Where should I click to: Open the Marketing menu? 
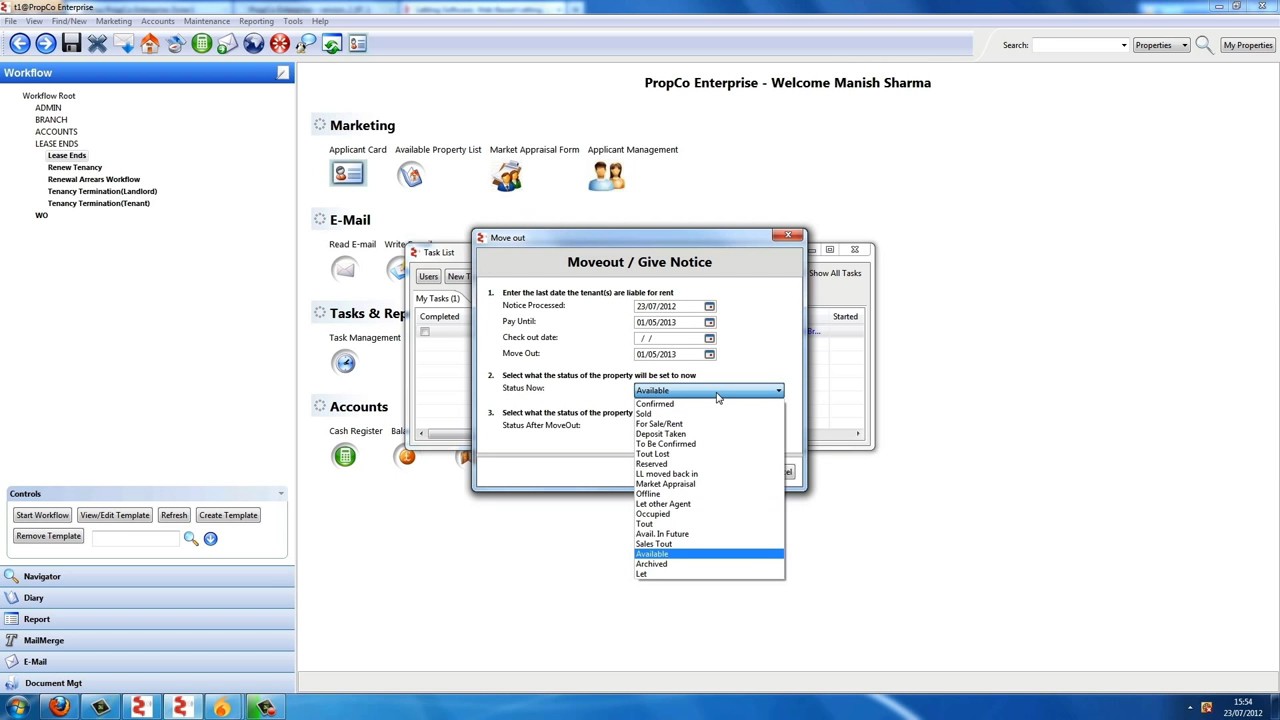tap(114, 21)
